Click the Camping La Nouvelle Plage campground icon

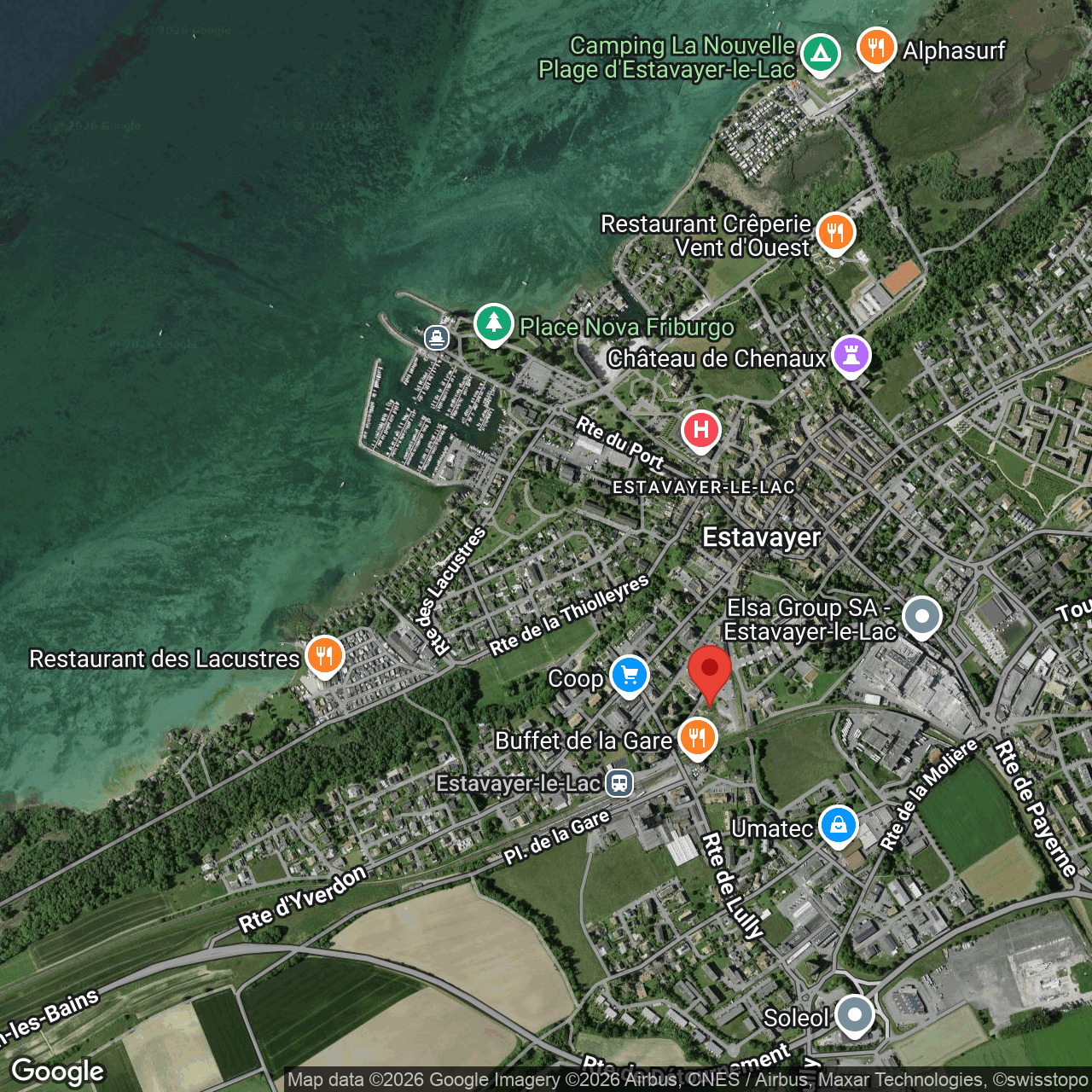(820, 55)
